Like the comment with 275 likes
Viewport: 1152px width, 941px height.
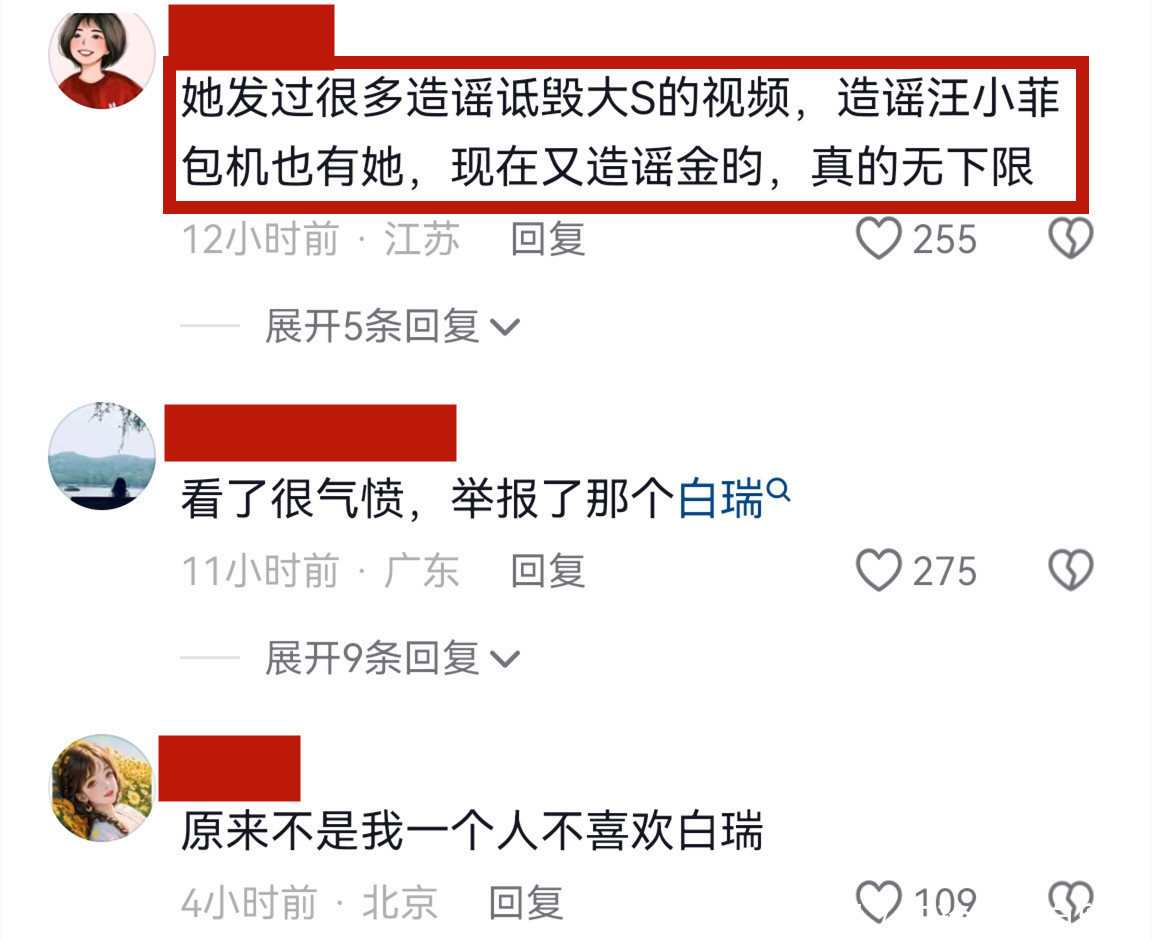[879, 570]
